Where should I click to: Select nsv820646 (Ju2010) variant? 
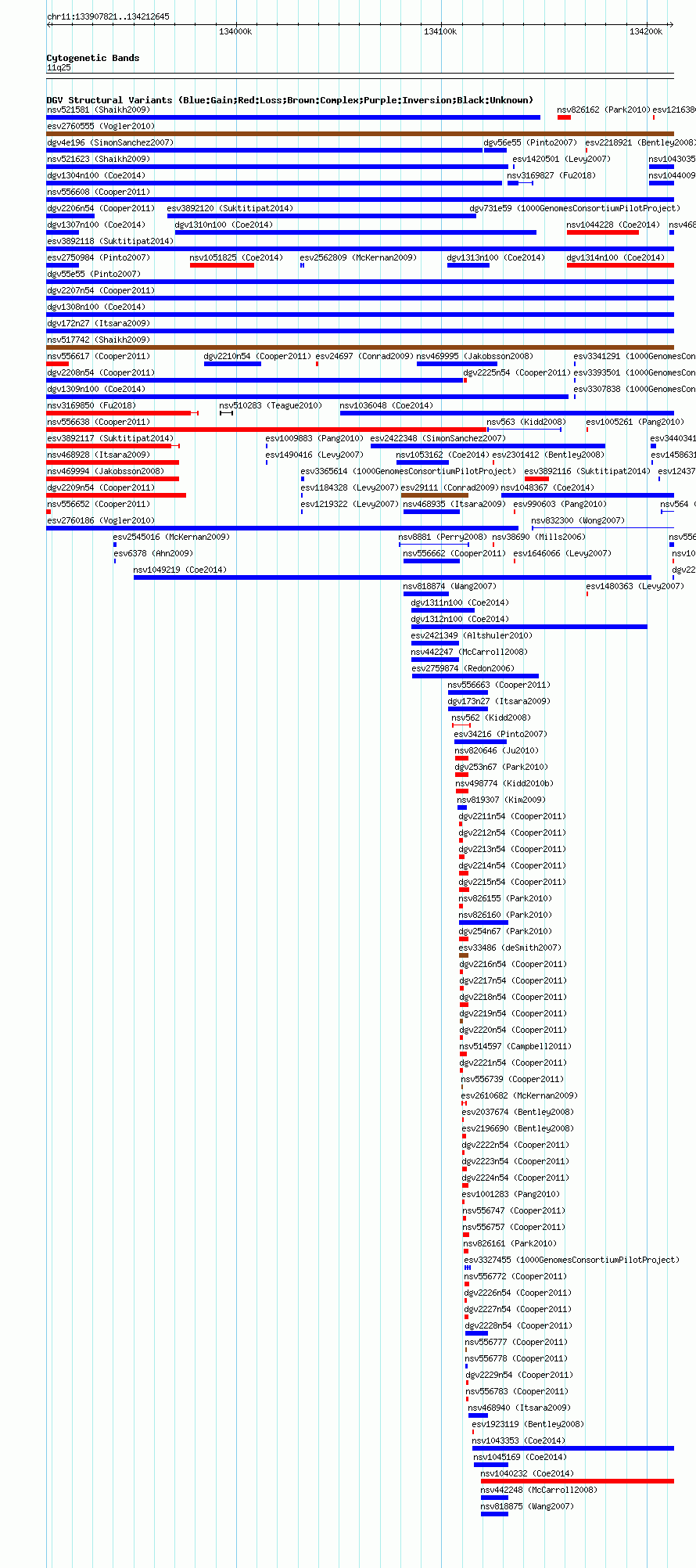tap(497, 750)
